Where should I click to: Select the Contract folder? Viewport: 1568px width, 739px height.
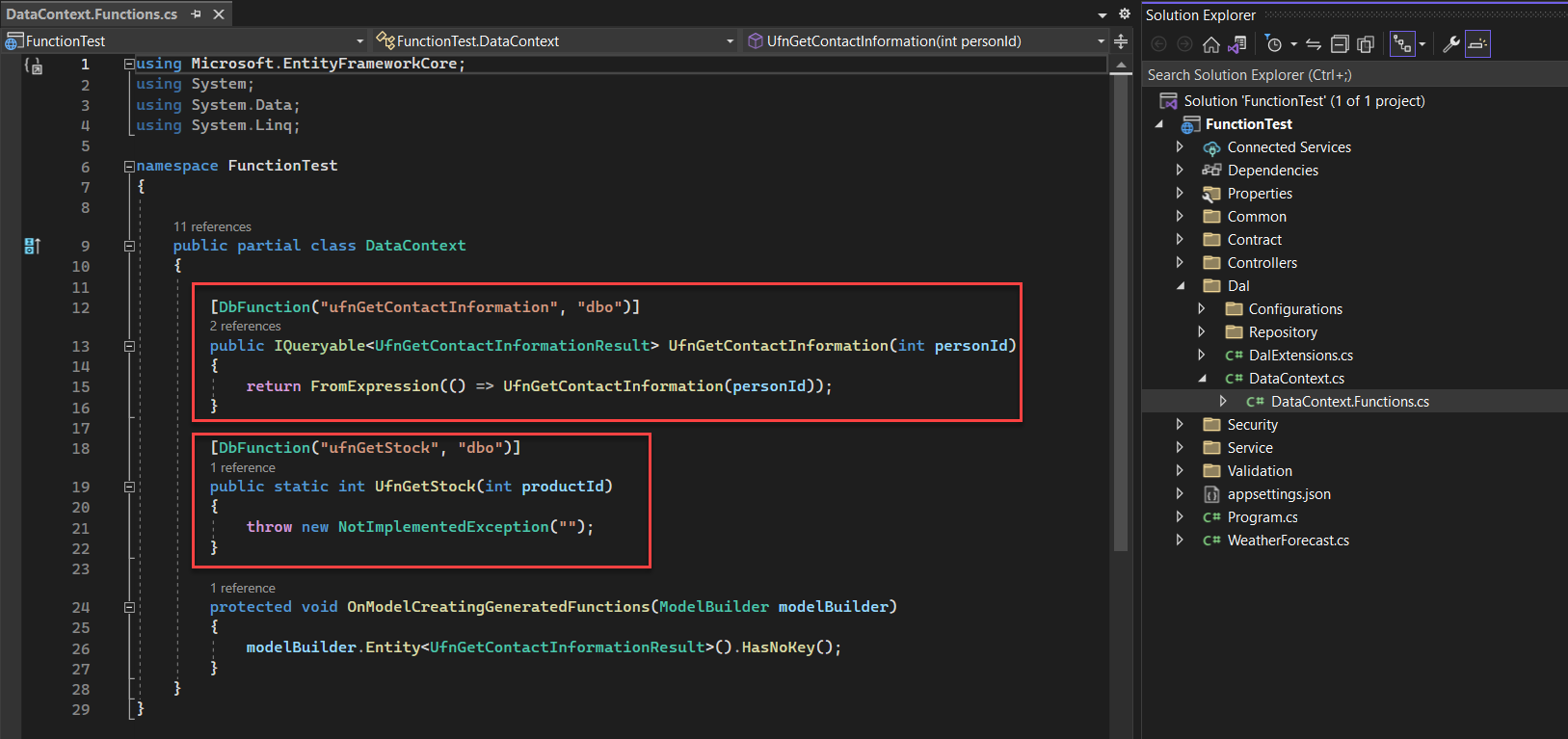[x=1255, y=240]
